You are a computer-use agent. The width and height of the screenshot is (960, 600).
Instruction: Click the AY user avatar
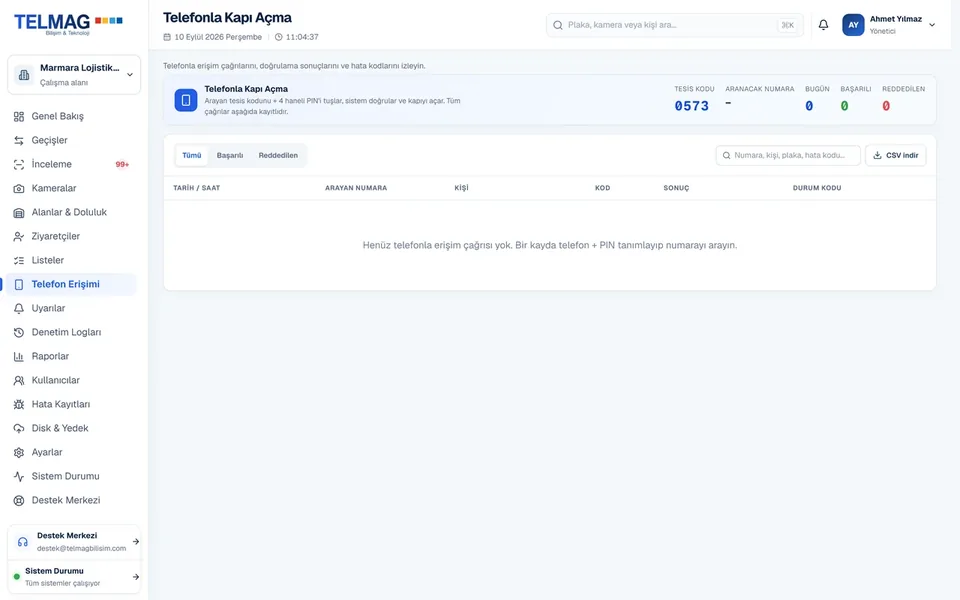tap(853, 25)
